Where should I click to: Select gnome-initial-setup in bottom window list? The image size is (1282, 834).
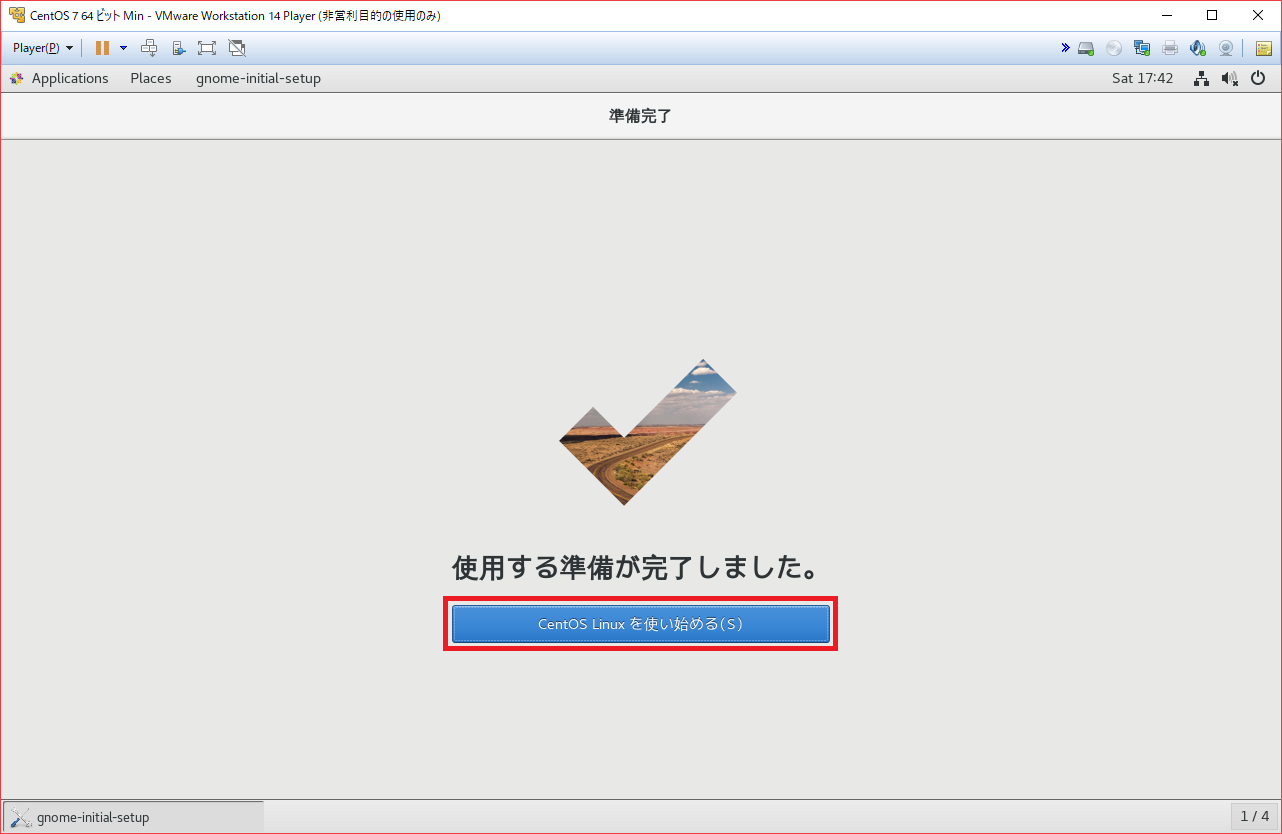click(x=134, y=817)
